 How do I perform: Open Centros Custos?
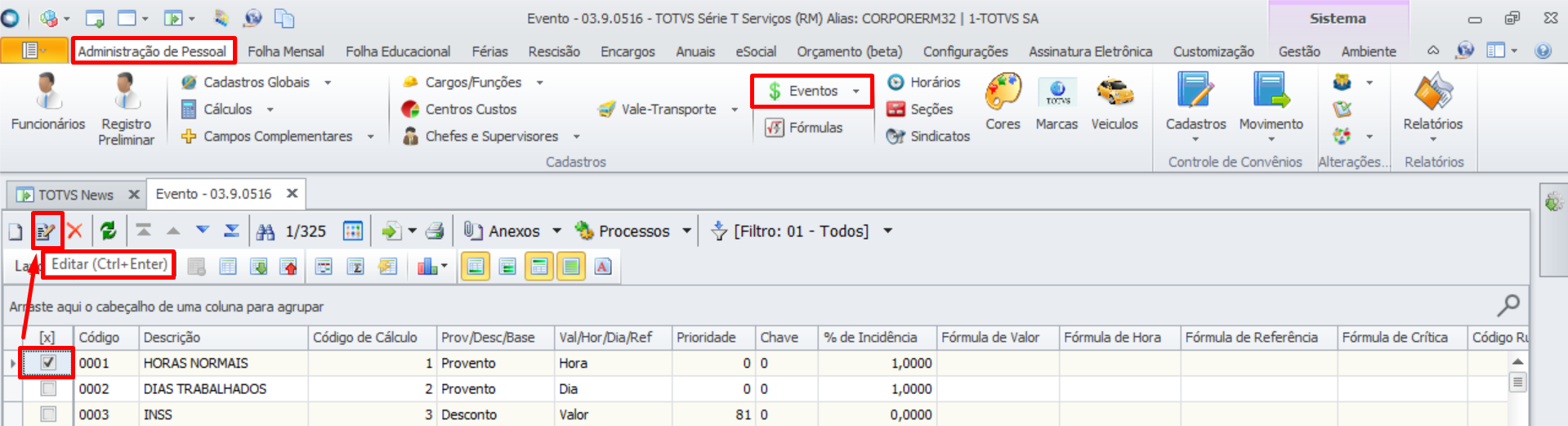[x=460, y=110]
